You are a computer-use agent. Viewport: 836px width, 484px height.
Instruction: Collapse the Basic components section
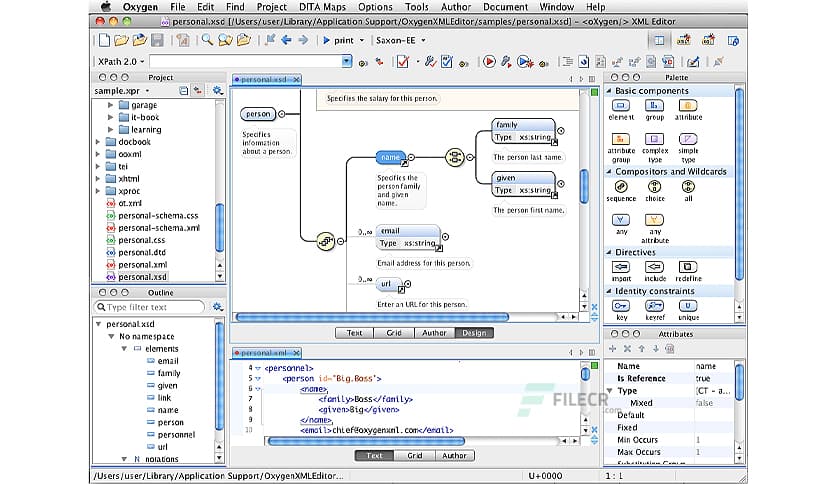[x=609, y=91]
